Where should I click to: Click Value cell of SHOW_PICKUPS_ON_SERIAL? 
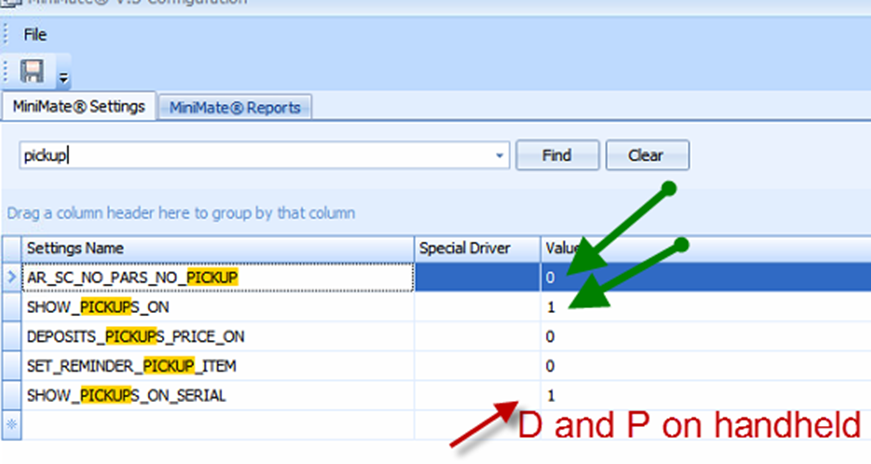[x=705, y=395]
